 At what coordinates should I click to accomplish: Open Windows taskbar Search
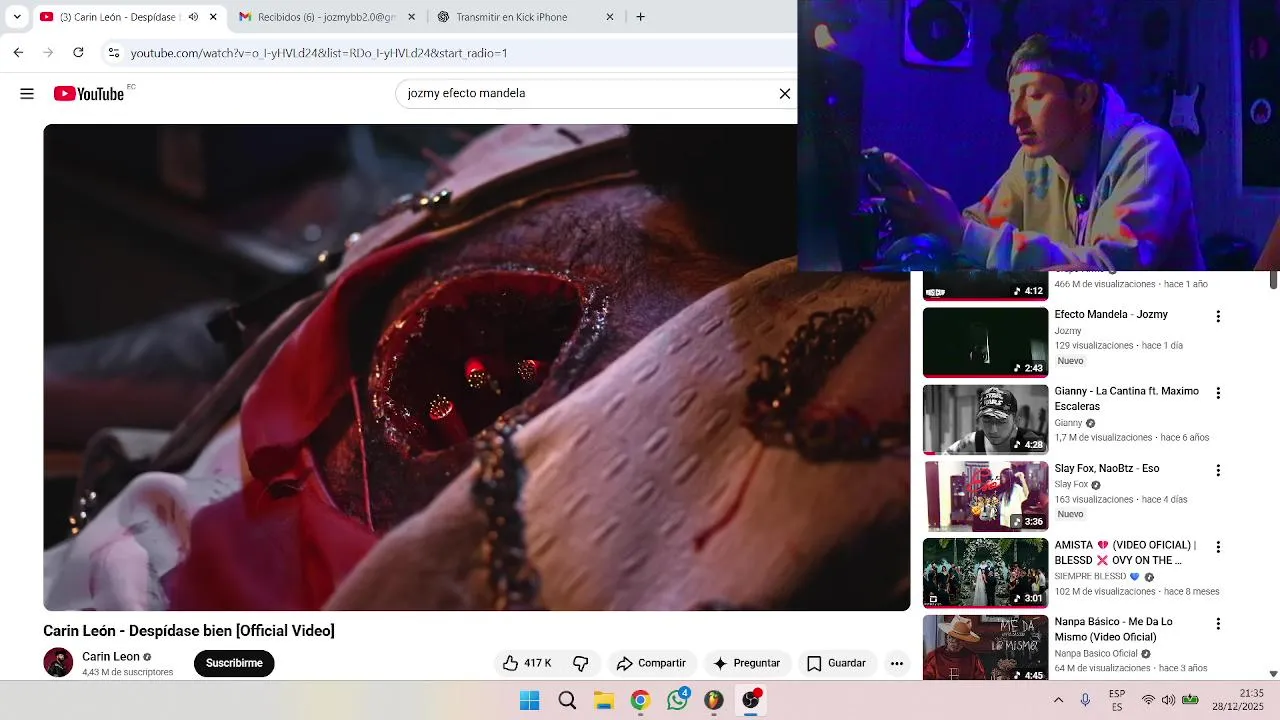[567, 700]
